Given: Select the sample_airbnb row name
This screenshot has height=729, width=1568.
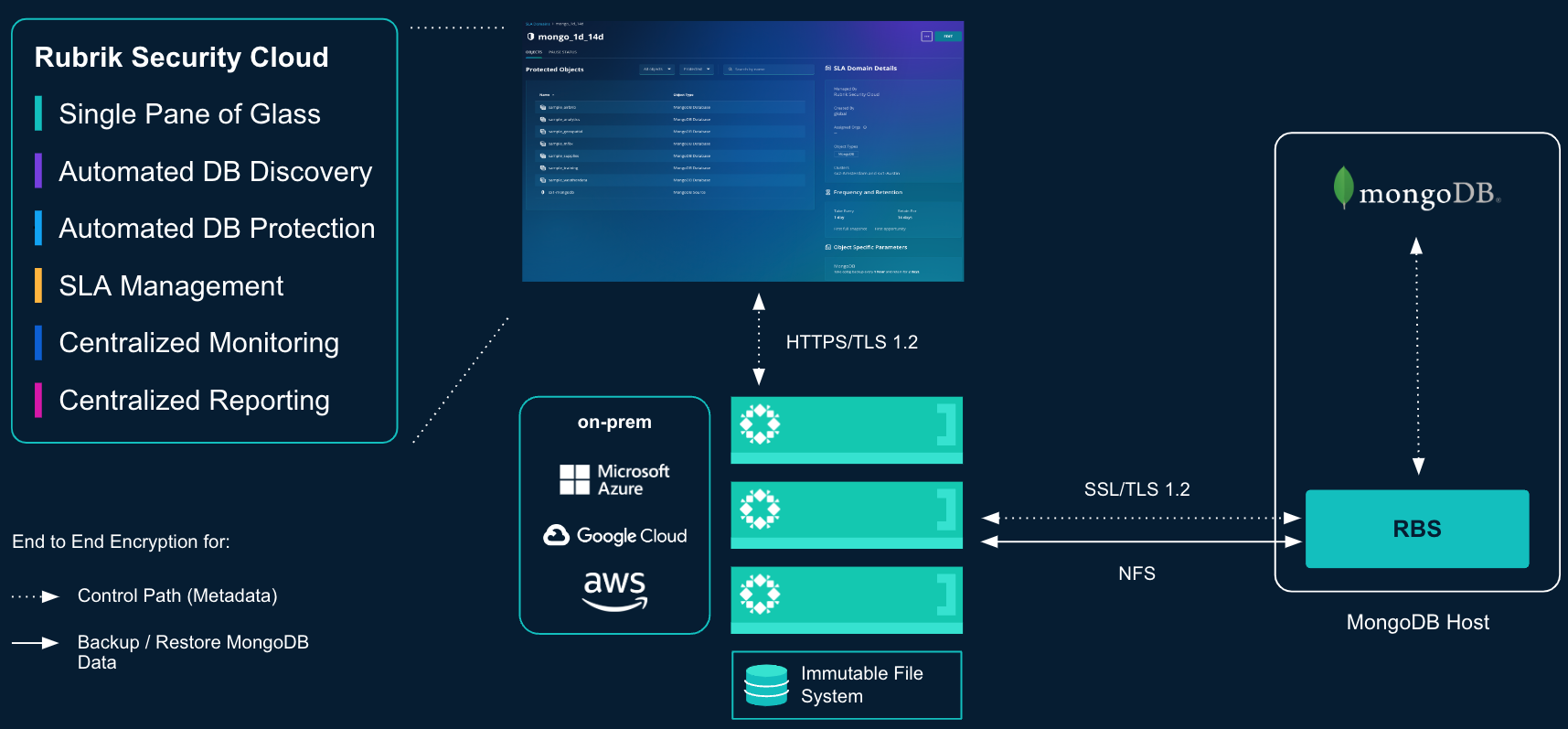Looking at the screenshot, I should click(x=562, y=107).
